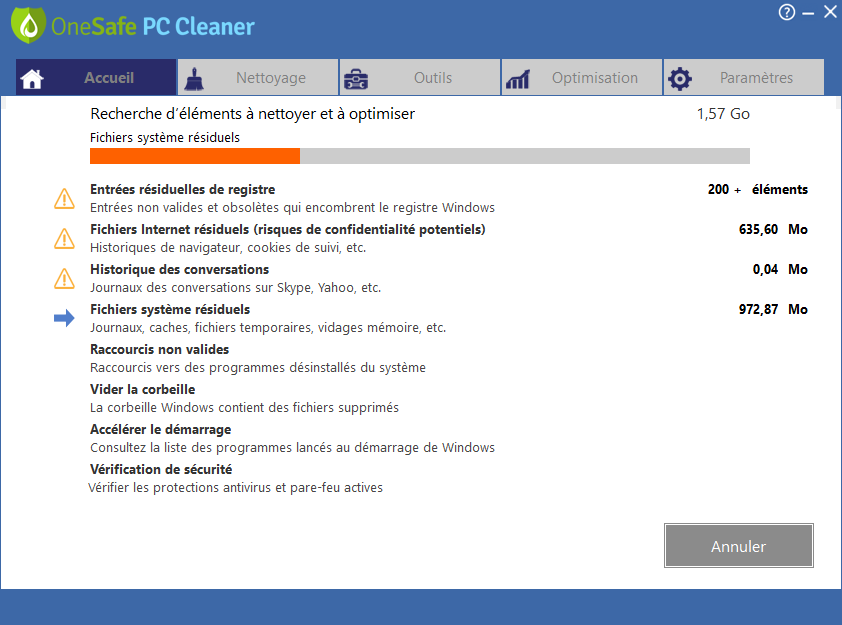Click the broom icon on Nettoyage tab

[x=194, y=78]
